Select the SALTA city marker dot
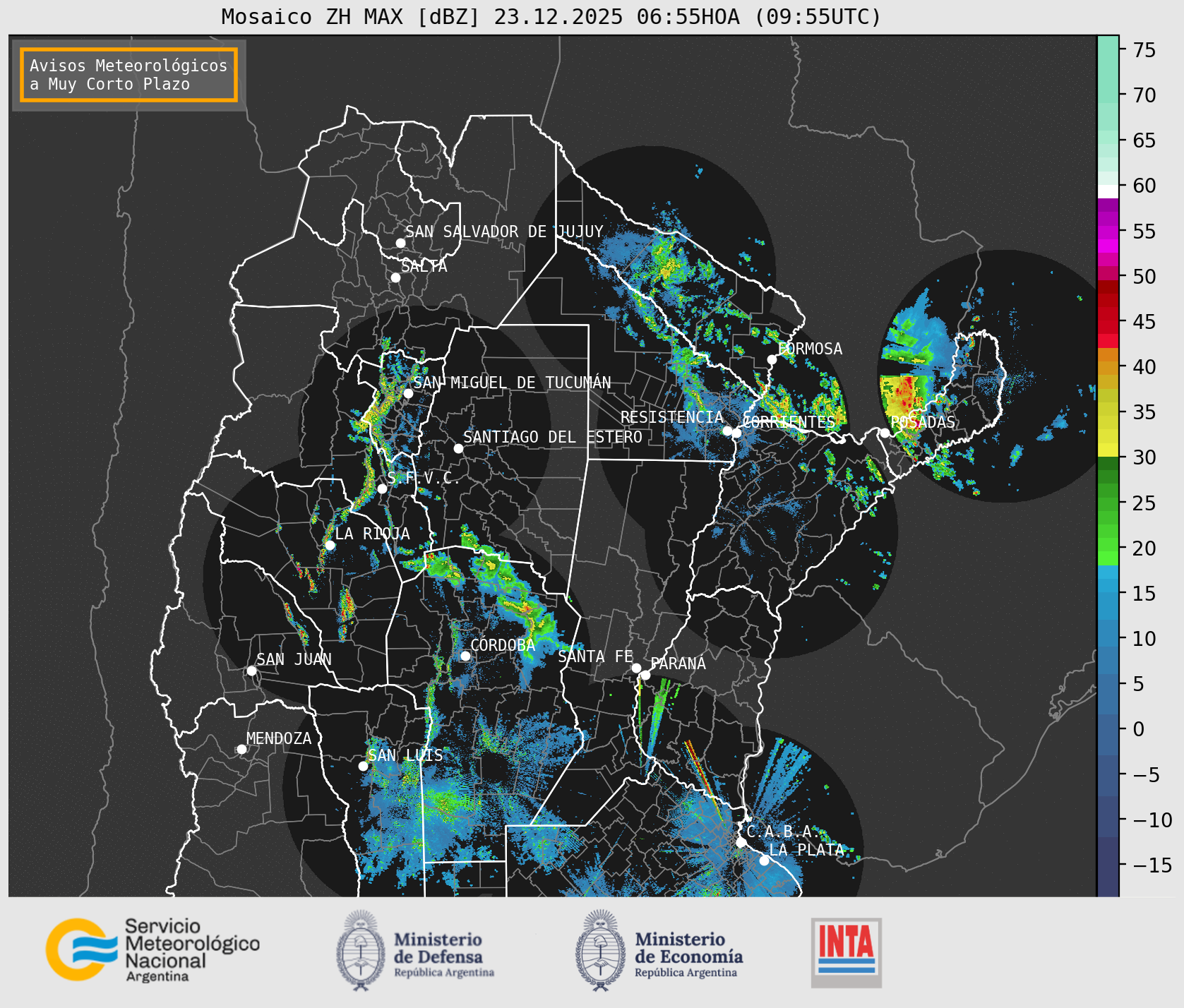The height and width of the screenshot is (1008, 1184). 396,277
